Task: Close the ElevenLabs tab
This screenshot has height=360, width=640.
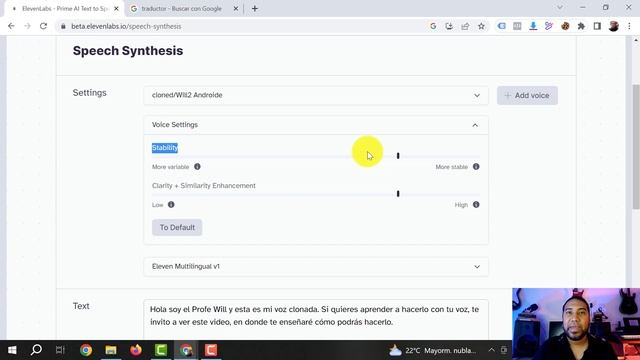Action: [116, 9]
